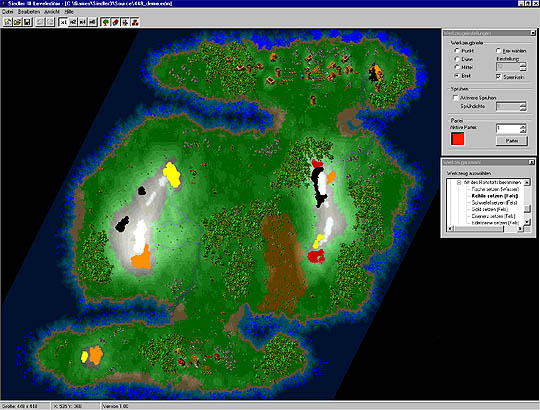Click the greyed-out Redo toolbar icon
This screenshot has width=540, height=410.
point(50,22)
